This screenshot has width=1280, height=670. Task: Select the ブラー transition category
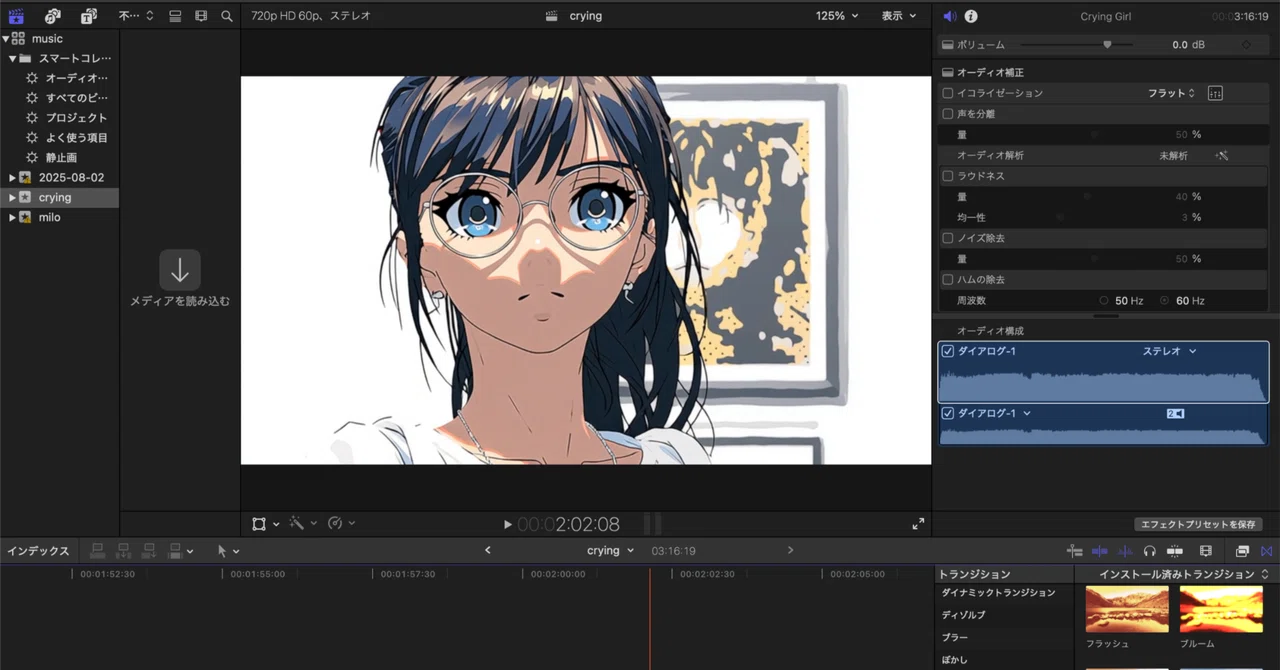pyautogui.click(x=955, y=638)
